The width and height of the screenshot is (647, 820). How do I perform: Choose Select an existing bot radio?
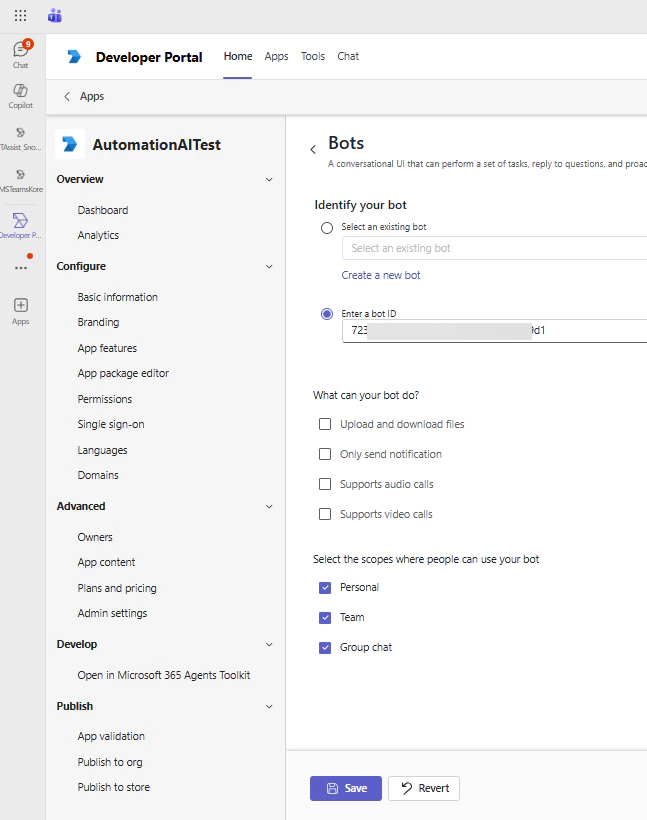327,228
